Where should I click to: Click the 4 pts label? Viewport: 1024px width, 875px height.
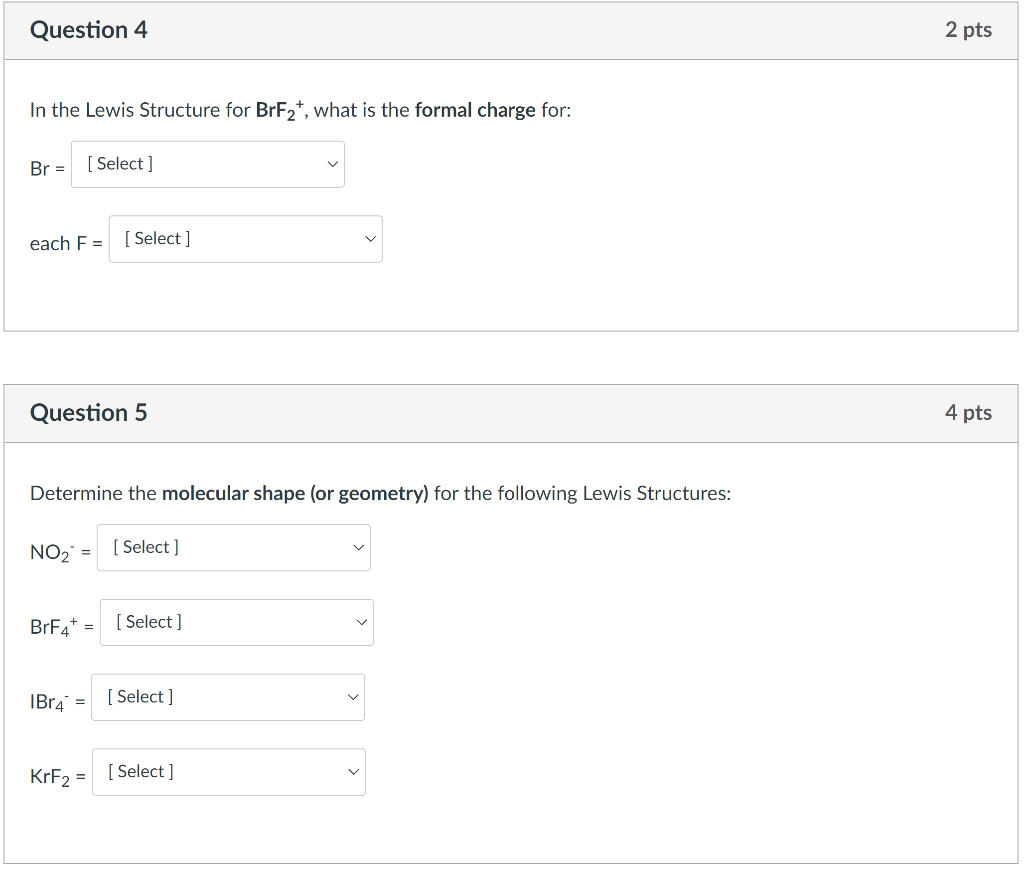968,413
